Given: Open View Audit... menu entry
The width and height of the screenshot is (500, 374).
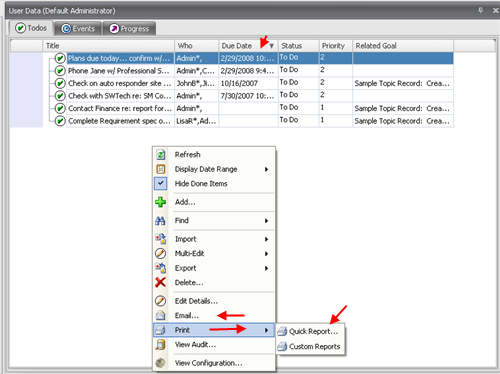Looking at the screenshot, I should 214,344.
